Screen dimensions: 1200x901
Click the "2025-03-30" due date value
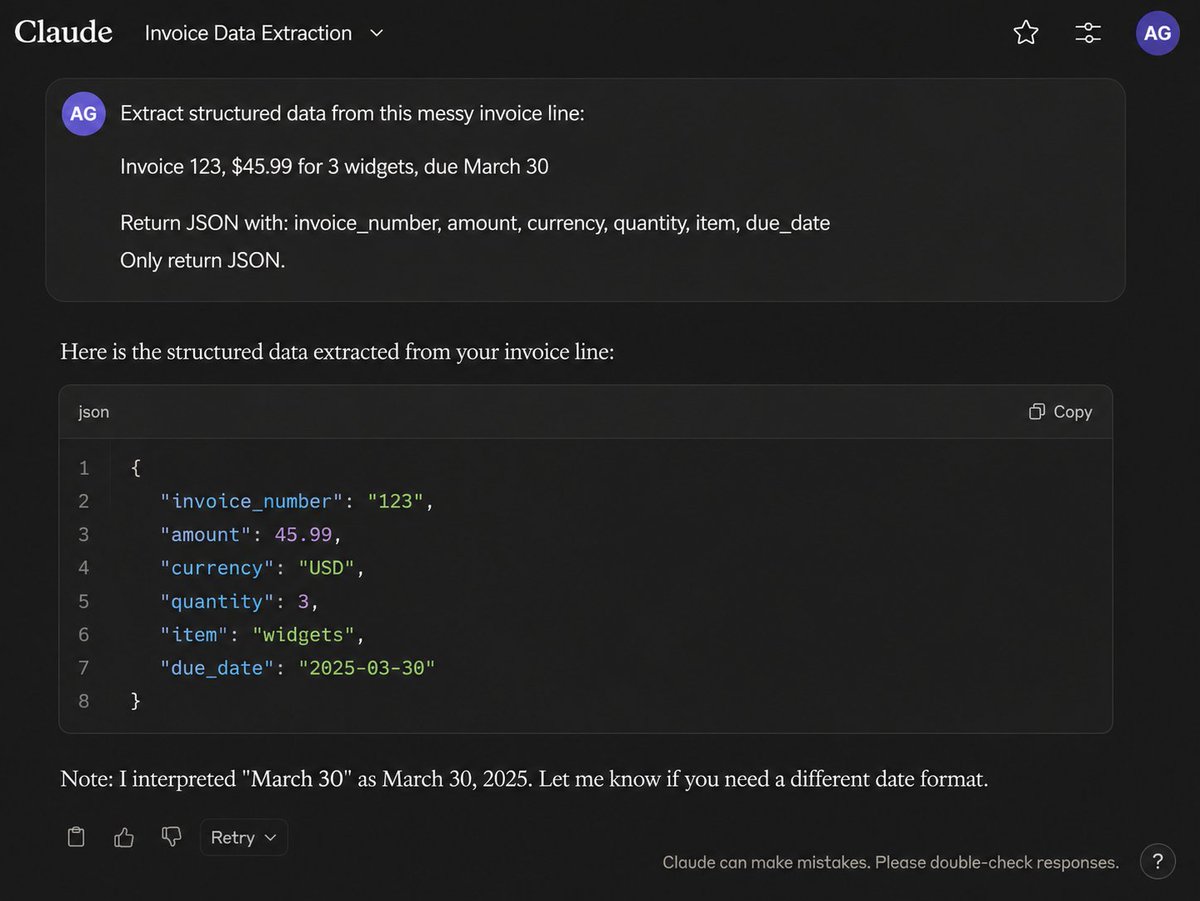tap(367, 667)
